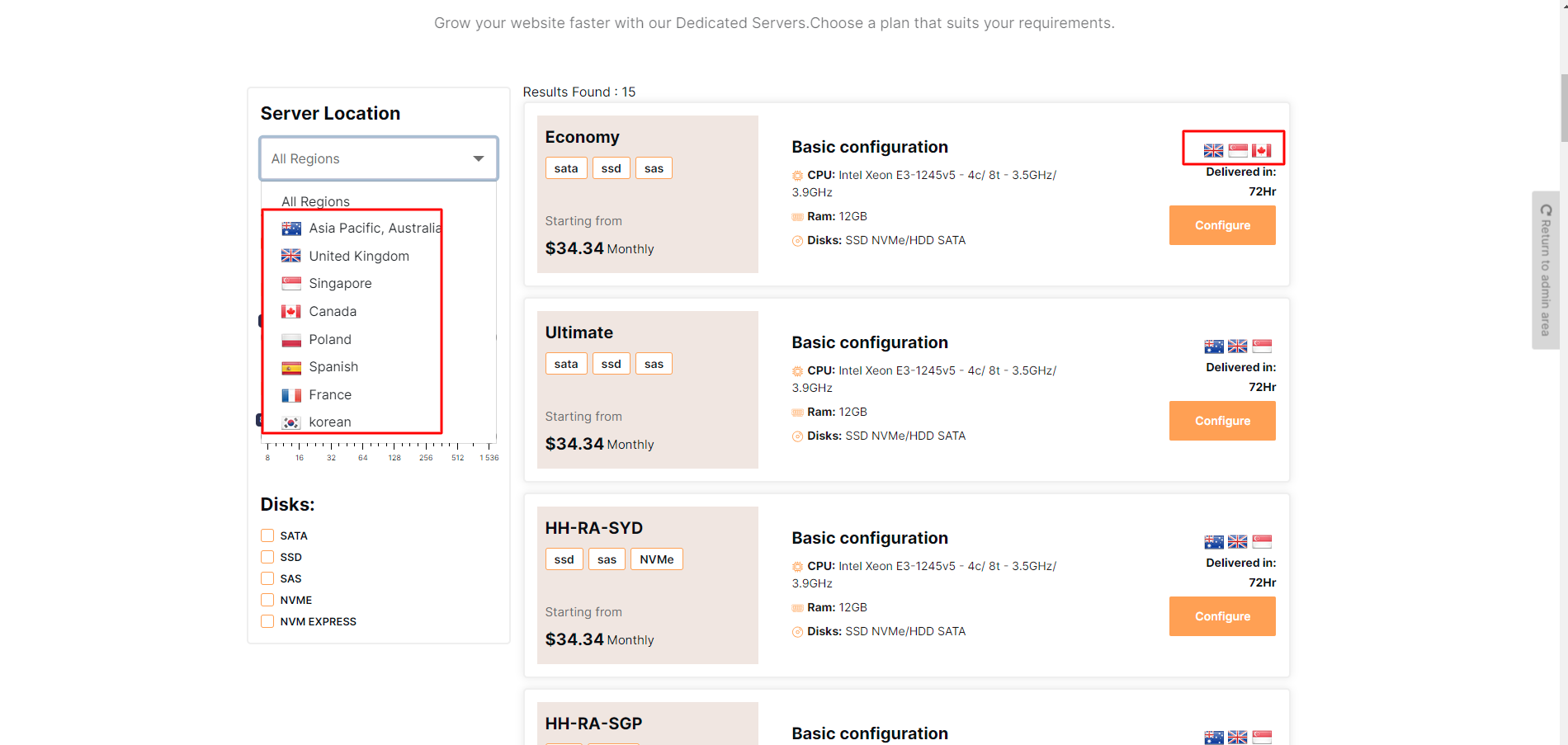This screenshot has width=1568, height=745.
Task: Choose Singapore from the region dropdown
Action: pyautogui.click(x=340, y=284)
